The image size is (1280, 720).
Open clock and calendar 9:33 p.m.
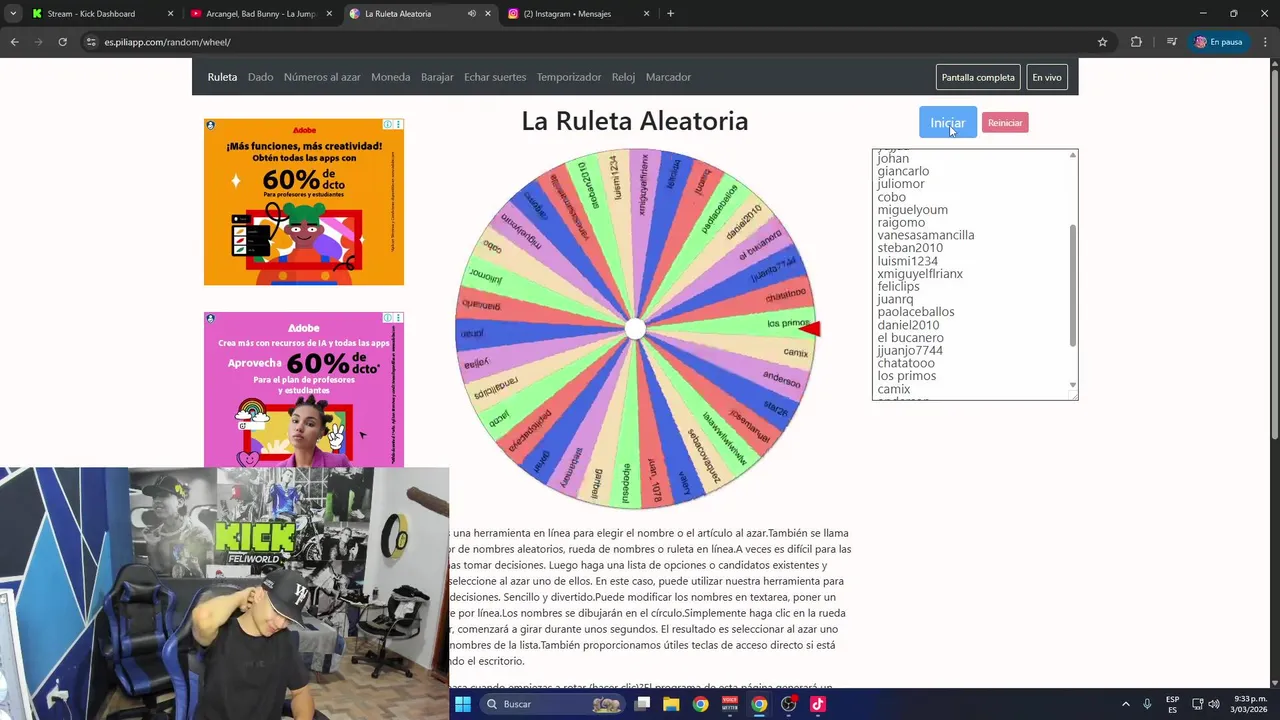pos(1250,704)
